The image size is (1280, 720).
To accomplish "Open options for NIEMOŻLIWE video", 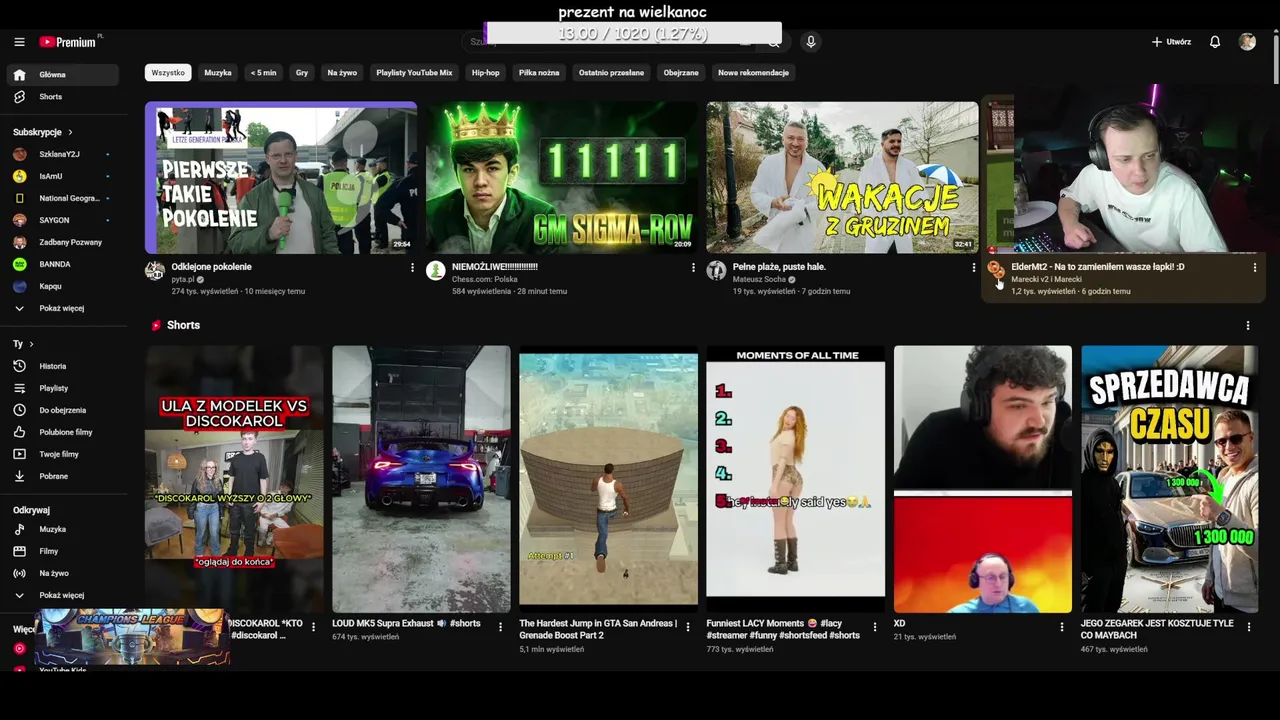I will [x=693, y=268].
